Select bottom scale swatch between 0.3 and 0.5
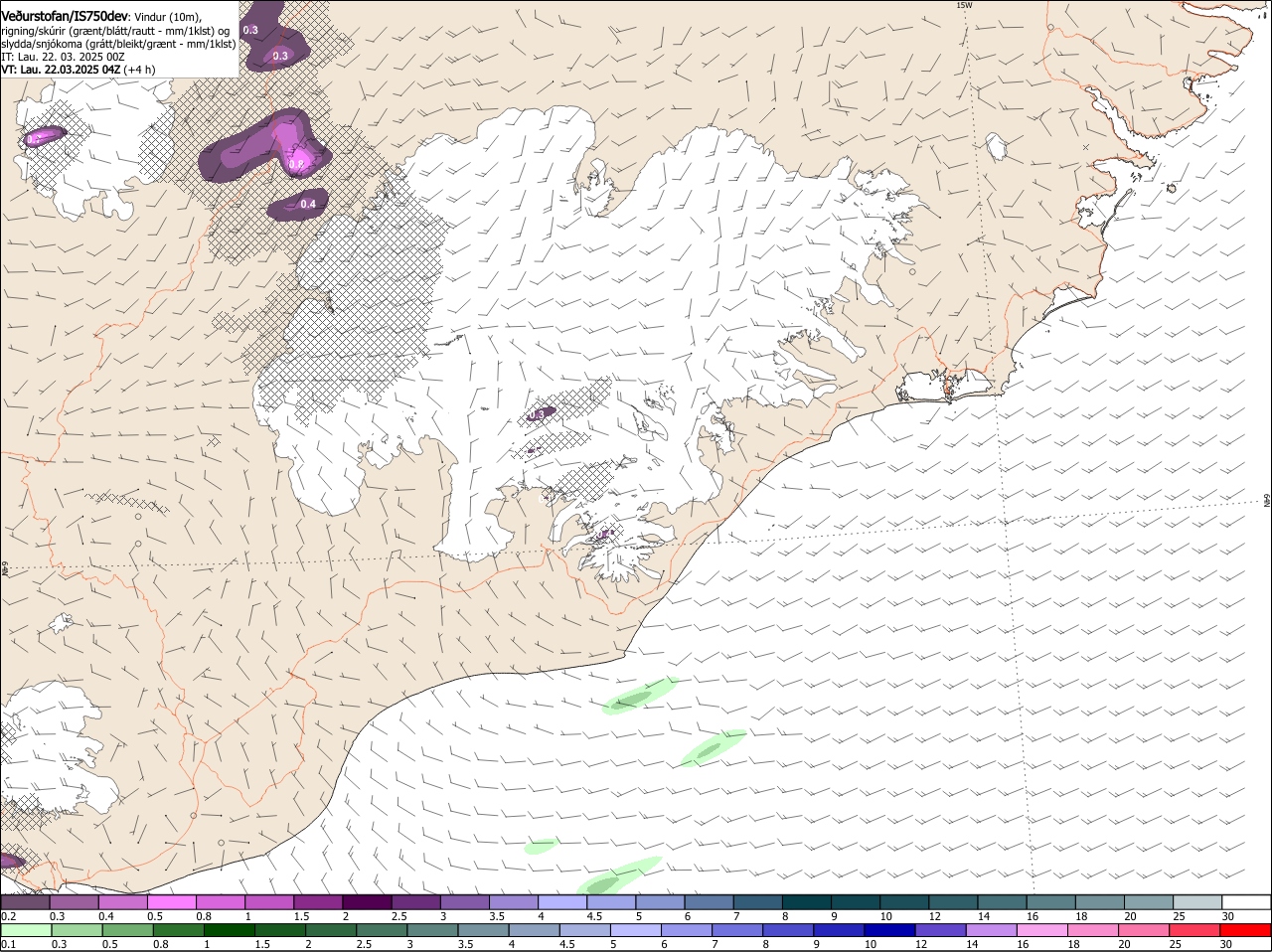This screenshot has width=1272, height=952. [78, 930]
